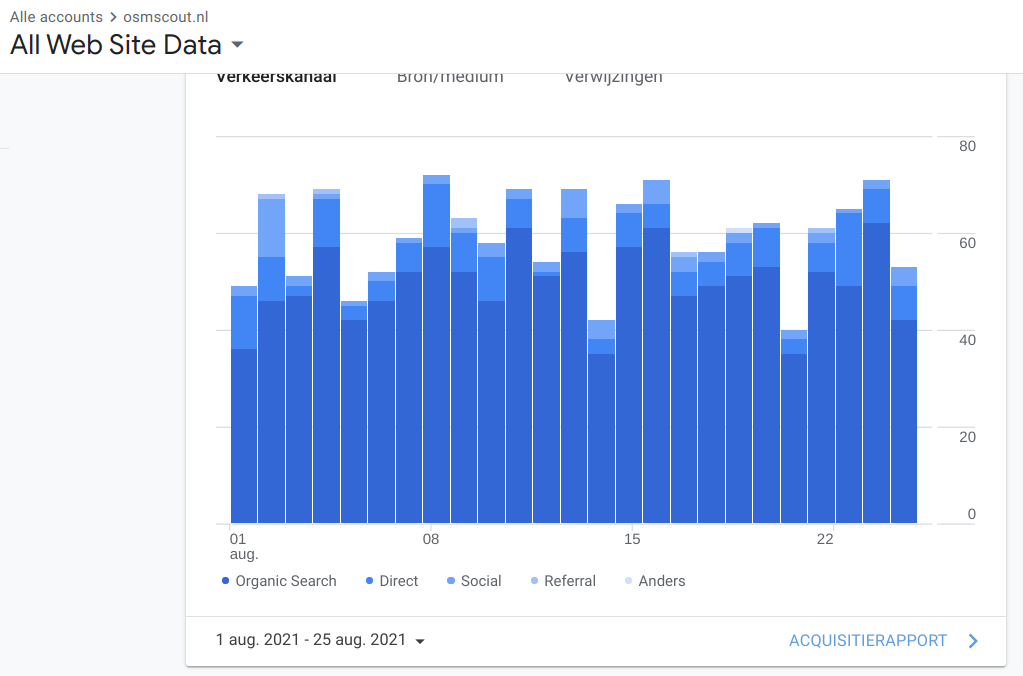This screenshot has height=676, width=1023.
Task: Click the 20 axis value label
Action: [968, 437]
